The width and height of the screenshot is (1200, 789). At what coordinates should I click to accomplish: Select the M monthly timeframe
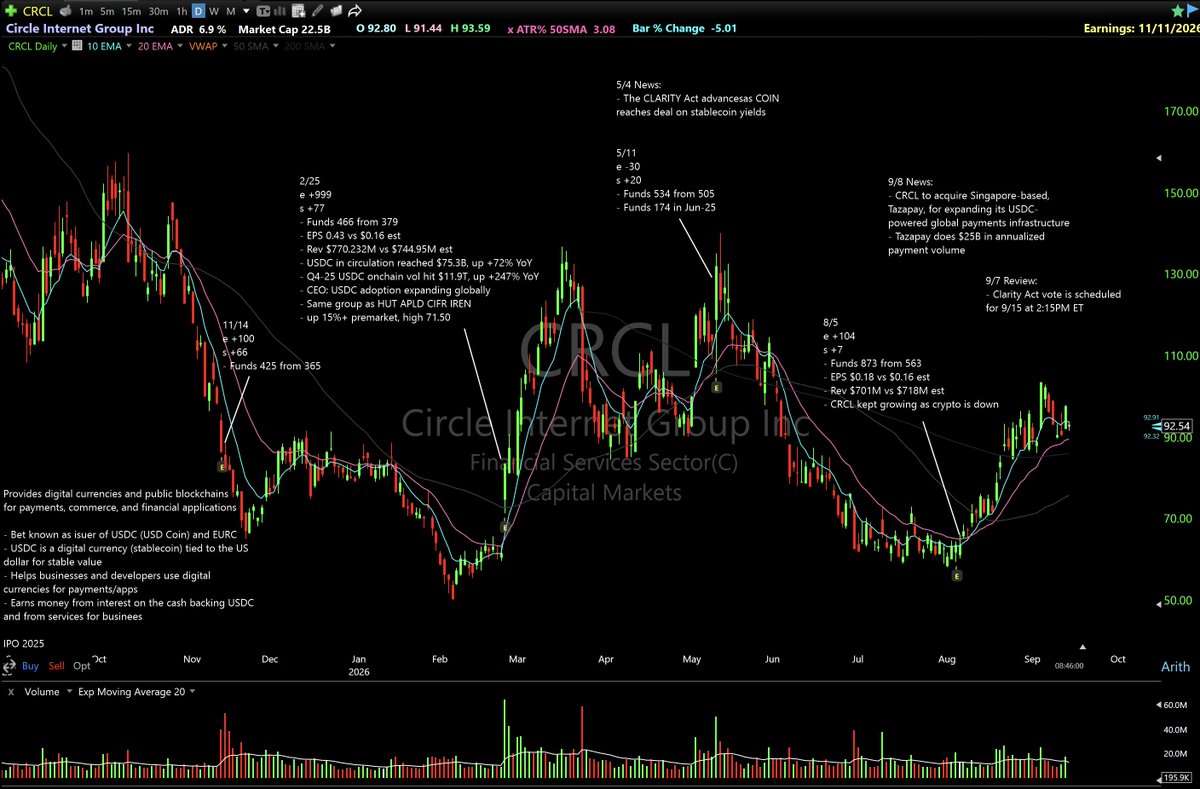(x=231, y=11)
